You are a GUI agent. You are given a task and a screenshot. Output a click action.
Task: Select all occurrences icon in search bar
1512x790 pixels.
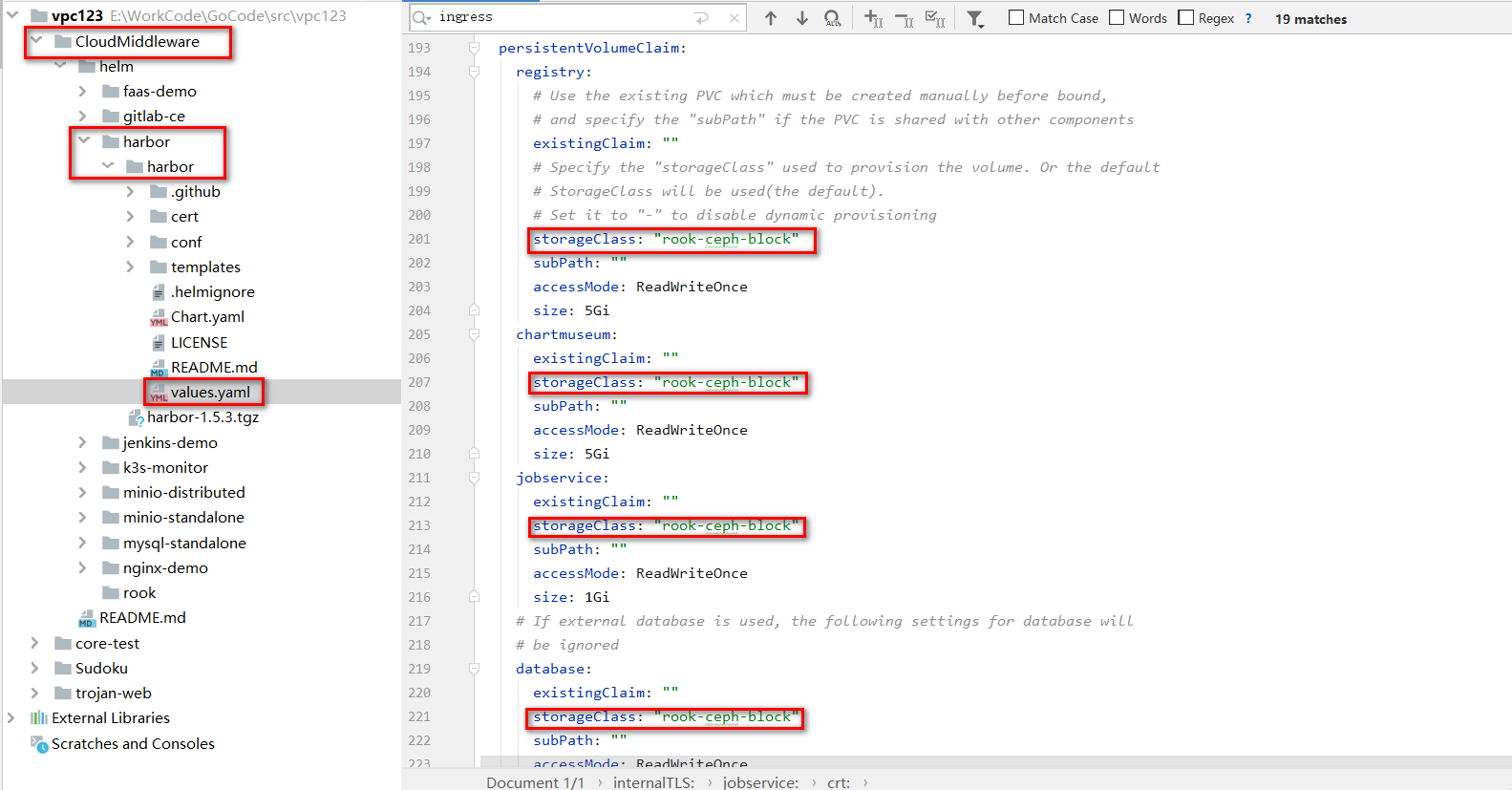(935, 18)
